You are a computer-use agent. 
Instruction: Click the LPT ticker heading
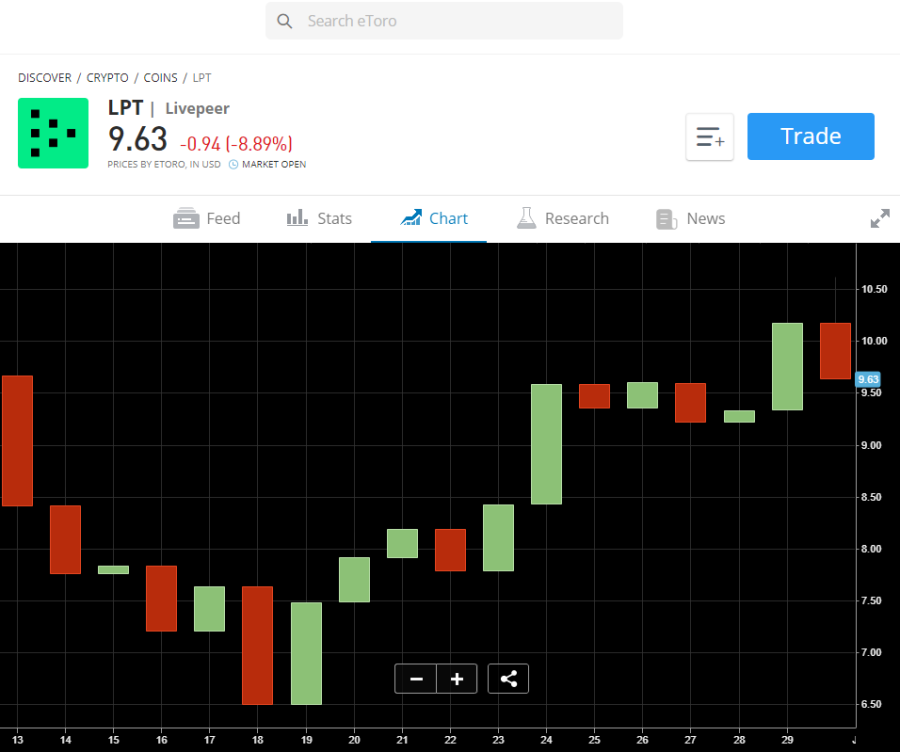click(125, 108)
